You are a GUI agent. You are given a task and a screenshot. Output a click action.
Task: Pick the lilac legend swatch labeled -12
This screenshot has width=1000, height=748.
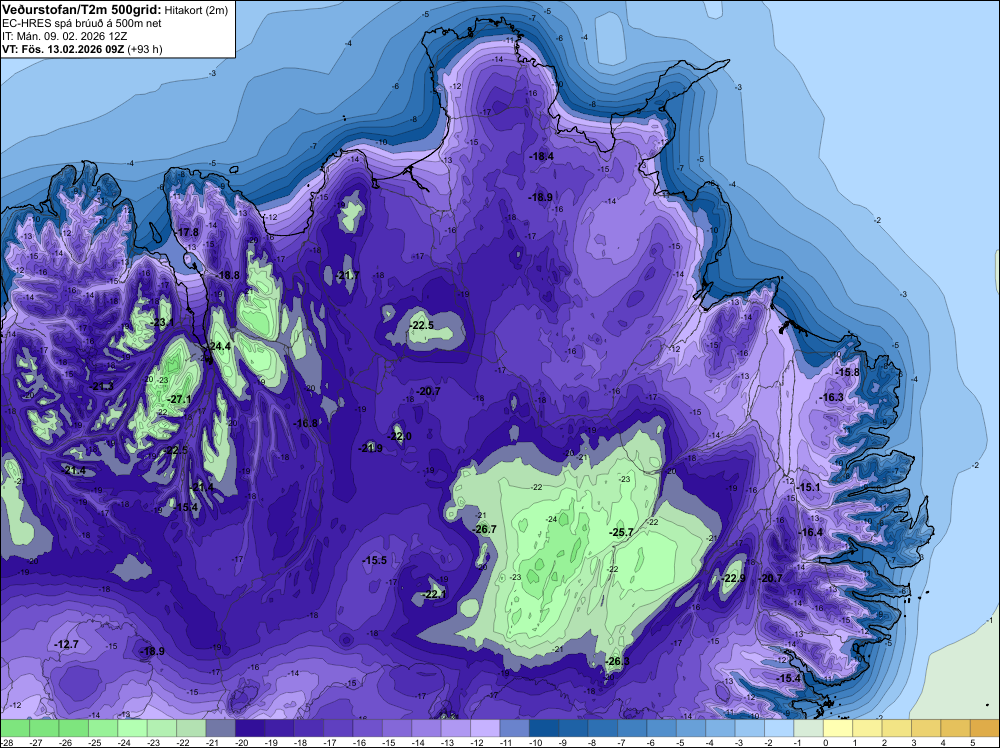pyautogui.click(x=485, y=728)
